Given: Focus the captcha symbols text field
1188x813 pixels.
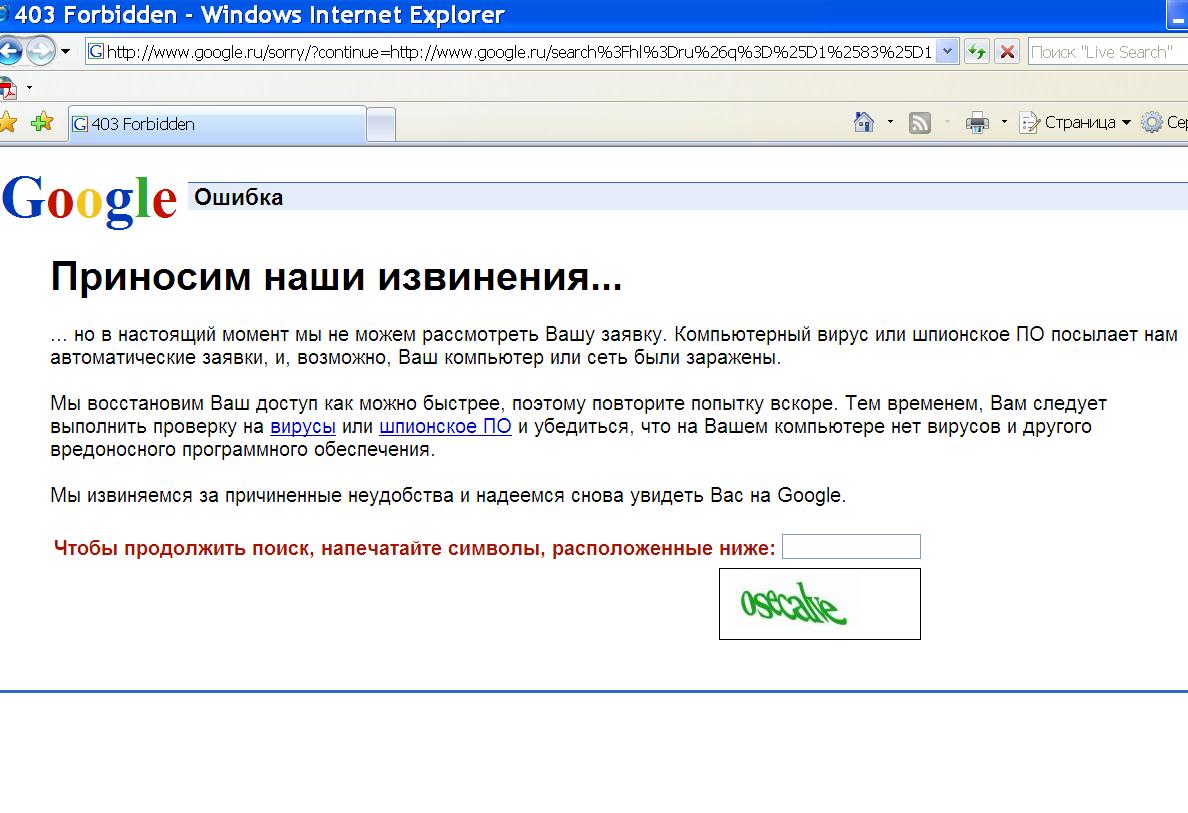Looking at the screenshot, I should click(851, 546).
